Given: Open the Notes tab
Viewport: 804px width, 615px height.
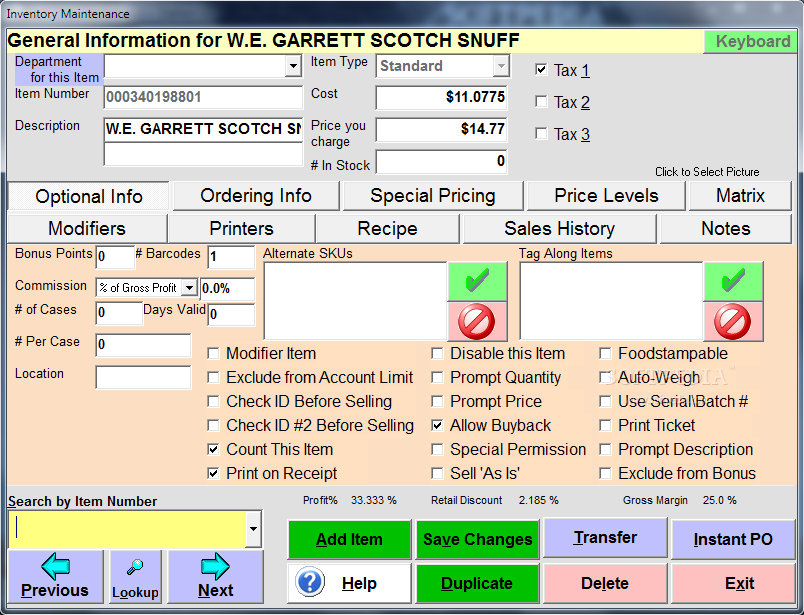Looking at the screenshot, I should [726, 228].
